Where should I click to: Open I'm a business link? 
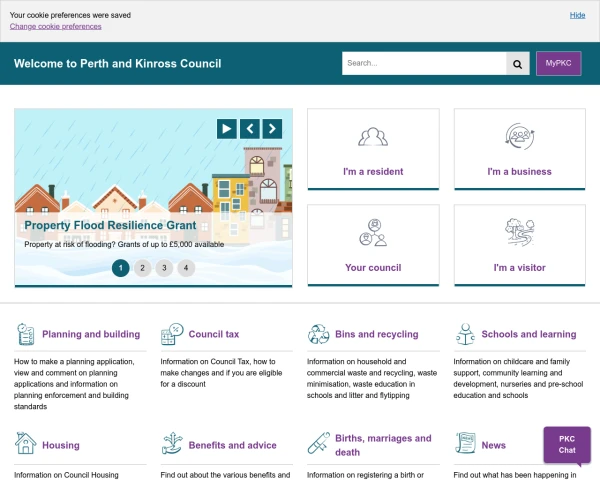tap(519, 171)
